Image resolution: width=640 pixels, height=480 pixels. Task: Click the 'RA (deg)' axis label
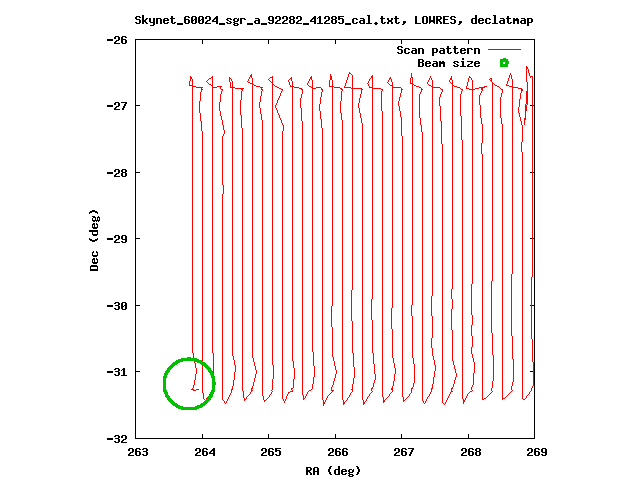point(333,471)
